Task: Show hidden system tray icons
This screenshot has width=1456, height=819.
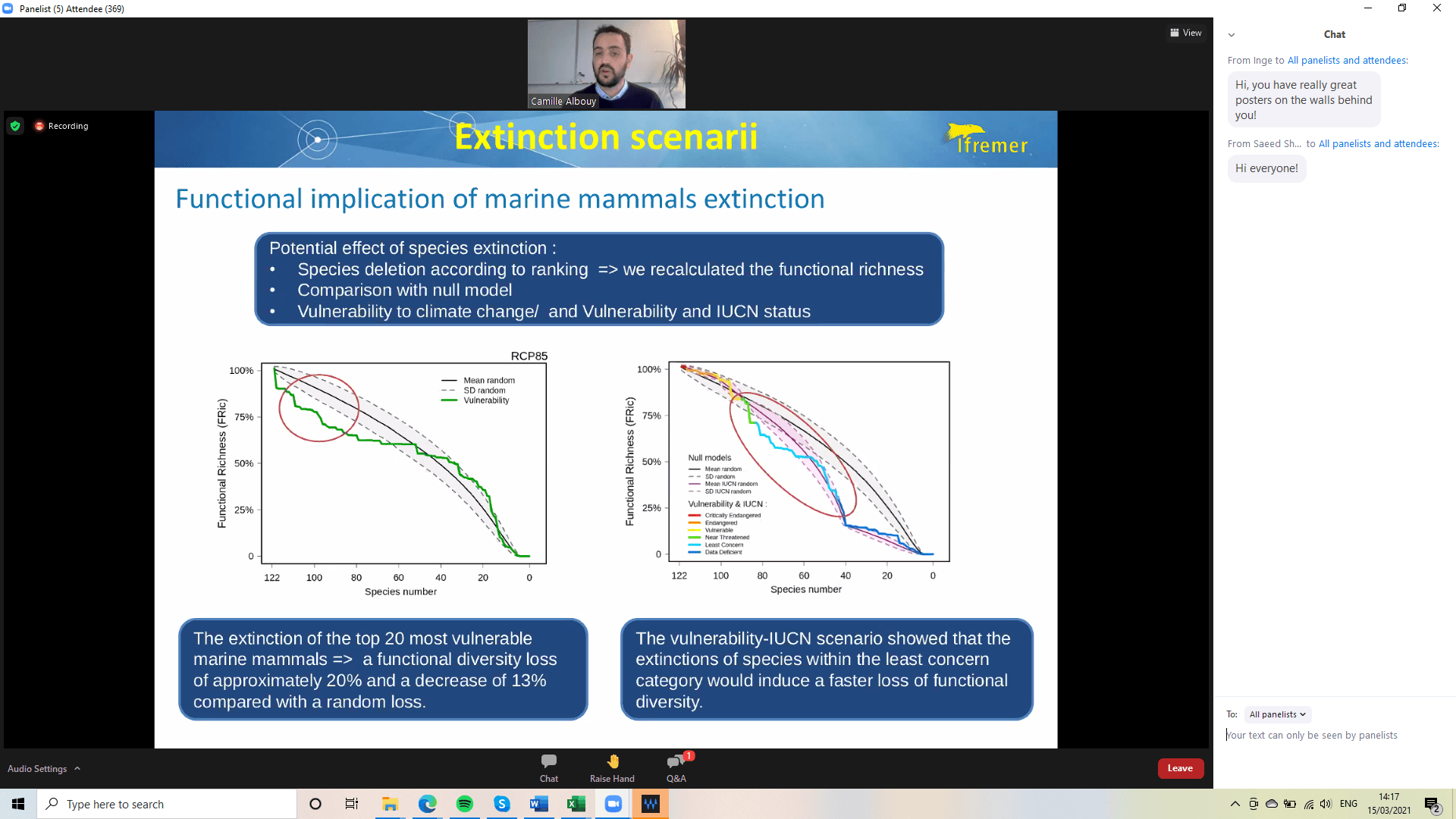Action: pyautogui.click(x=1235, y=804)
